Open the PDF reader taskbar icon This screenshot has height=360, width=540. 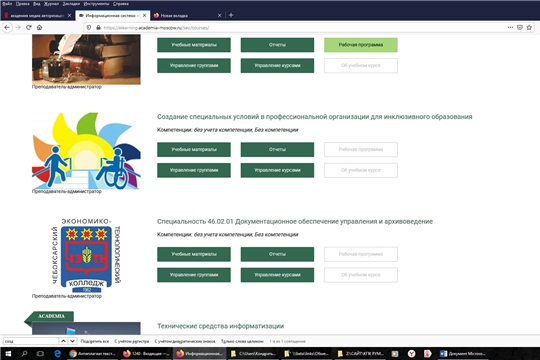pyautogui.click(x=427, y=353)
